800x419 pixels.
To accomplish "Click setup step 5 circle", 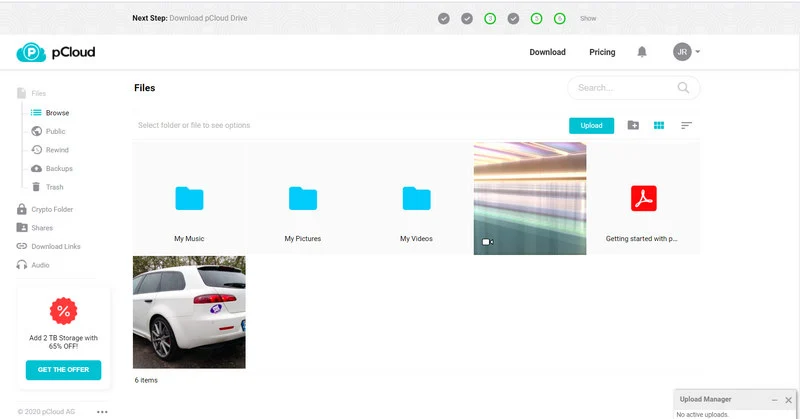I will [x=536, y=18].
